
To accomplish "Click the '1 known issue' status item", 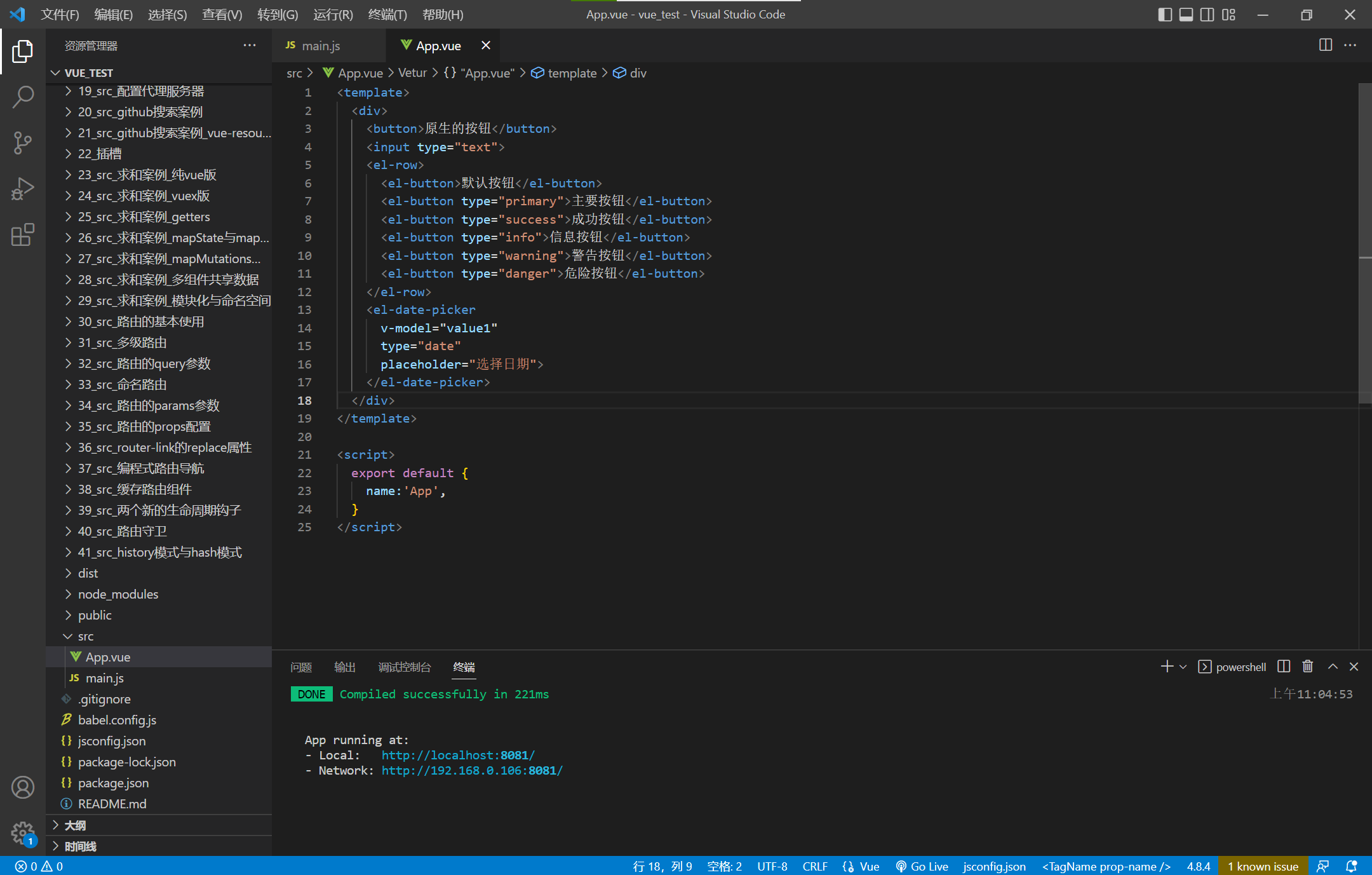I will click(x=1263, y=866).
